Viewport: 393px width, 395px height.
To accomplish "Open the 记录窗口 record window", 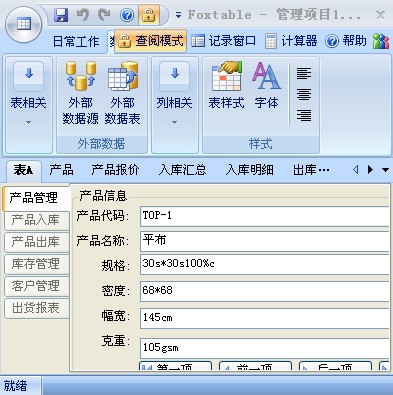I will click(224, 41).
